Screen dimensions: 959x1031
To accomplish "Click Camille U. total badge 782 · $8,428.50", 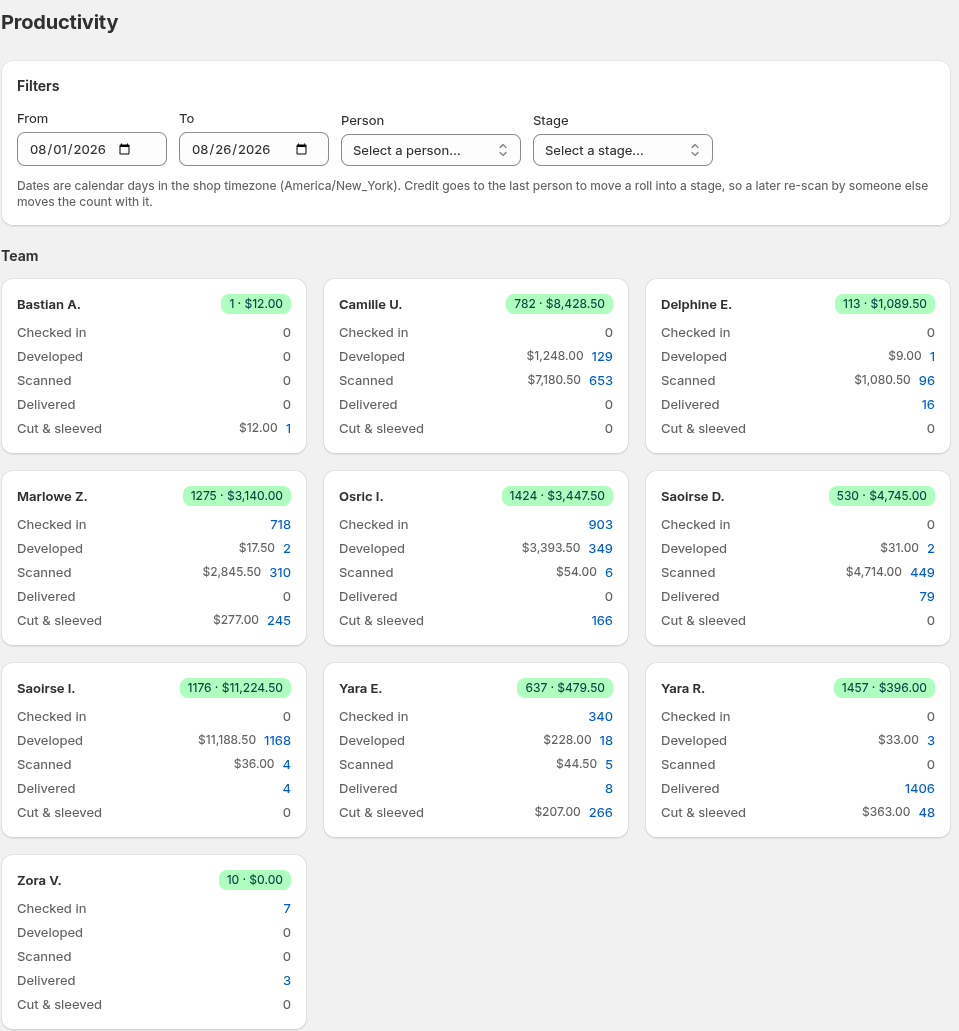I will pos(559,304).
